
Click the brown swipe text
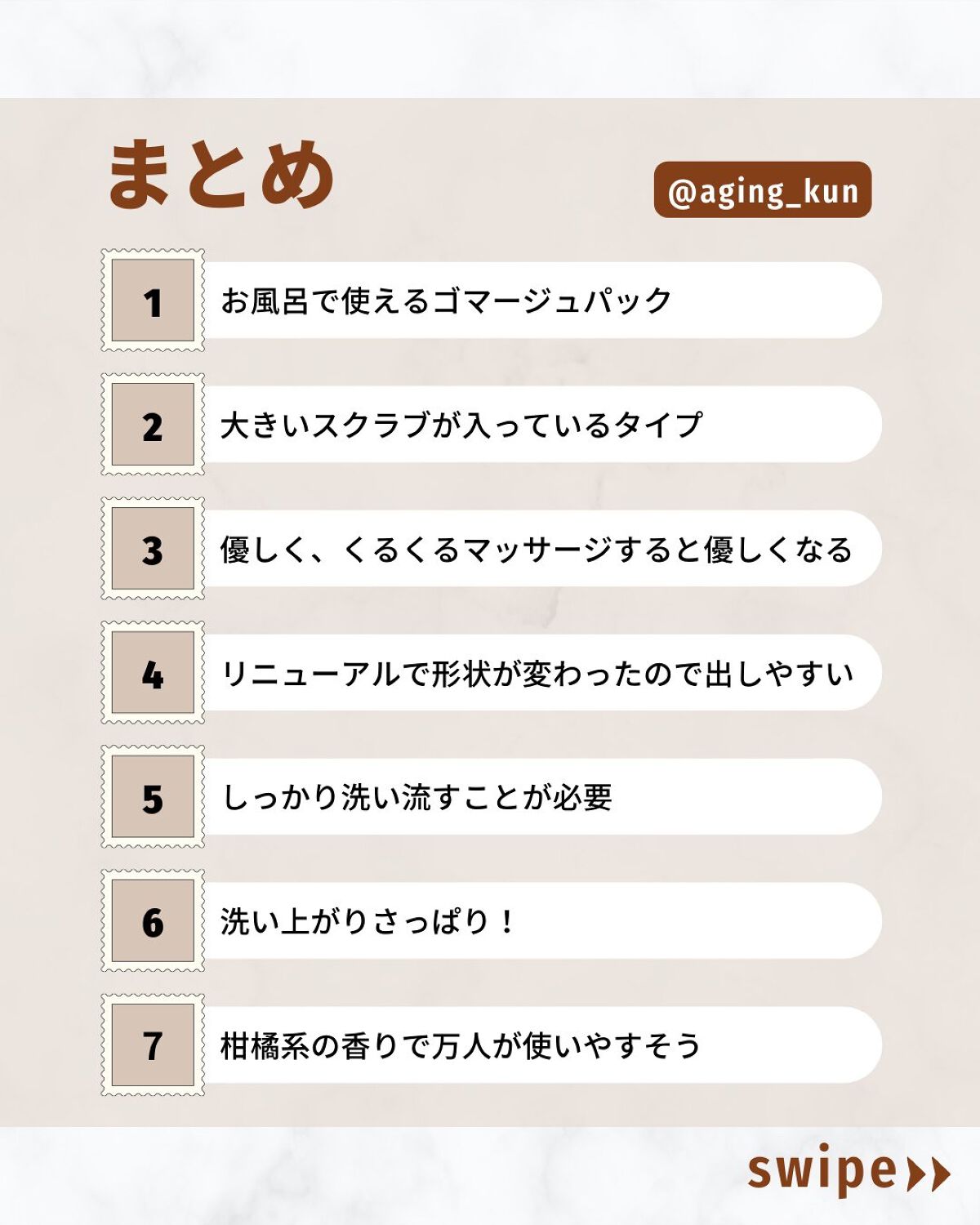click(822, 1170)
